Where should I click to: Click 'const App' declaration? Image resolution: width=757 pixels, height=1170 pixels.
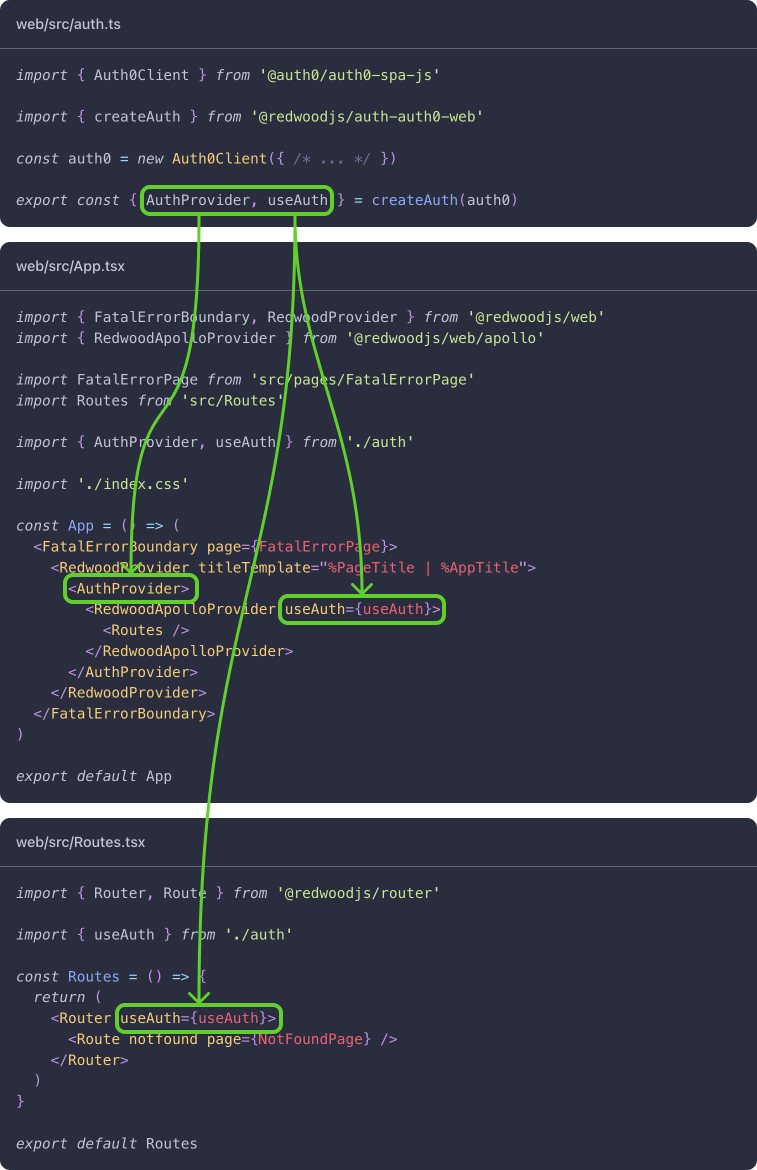point(55,526)
